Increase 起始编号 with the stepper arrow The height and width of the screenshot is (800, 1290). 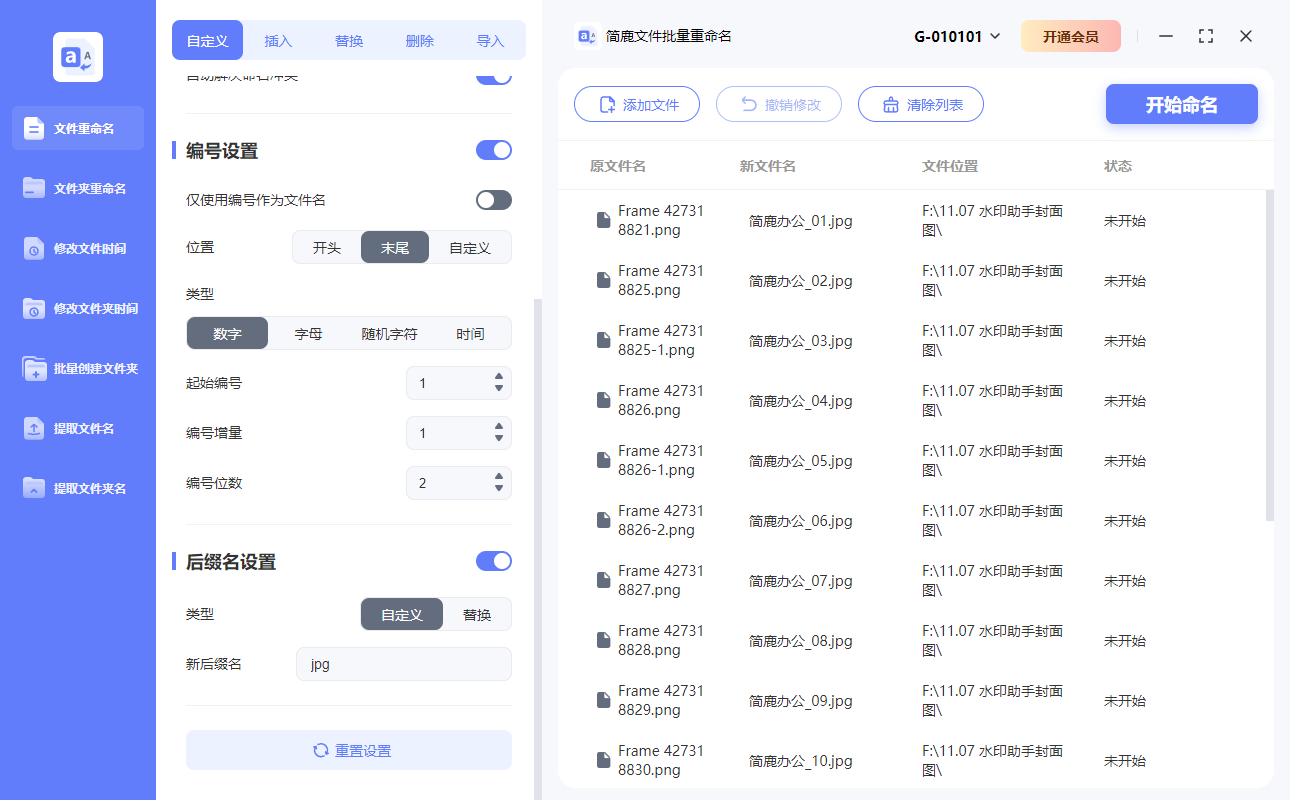click(498, 377)
